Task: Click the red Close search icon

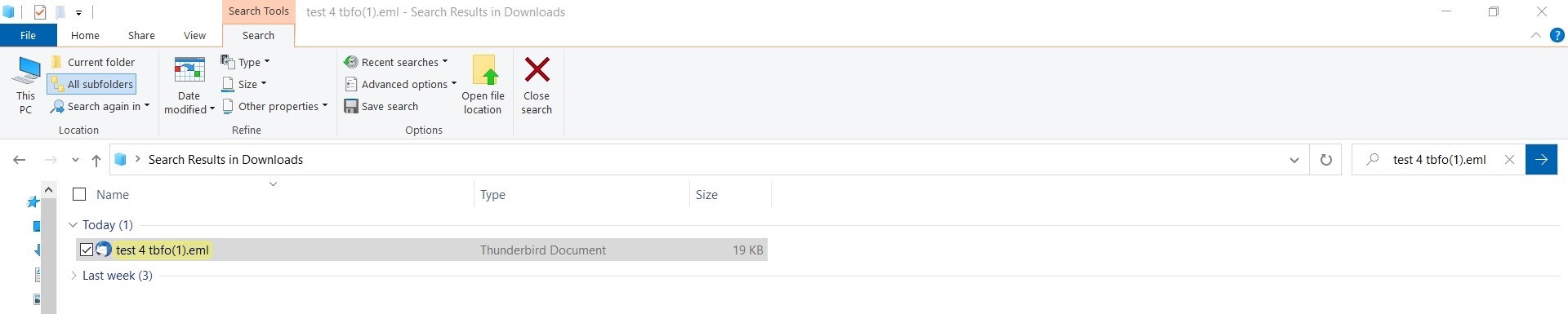Action: tap(537, 69)
